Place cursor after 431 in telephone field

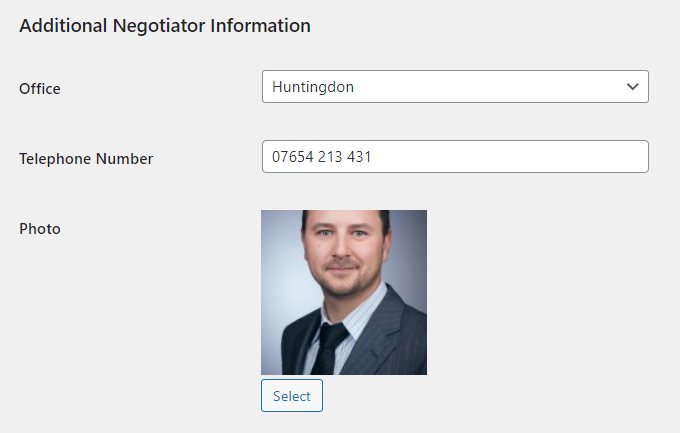pos(373,157)
